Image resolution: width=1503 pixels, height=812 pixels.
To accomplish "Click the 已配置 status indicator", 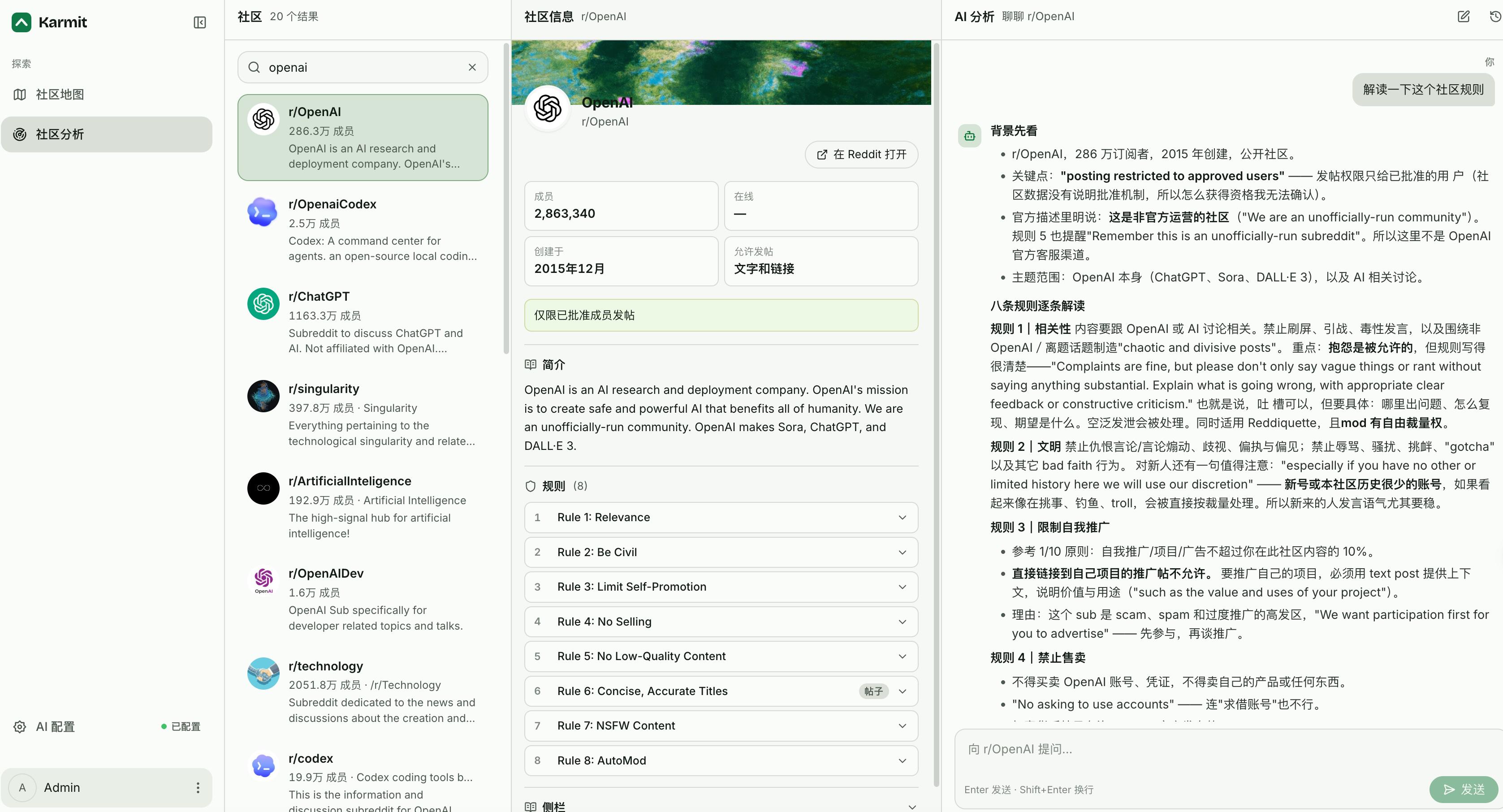I will click(x=181, y=727).
